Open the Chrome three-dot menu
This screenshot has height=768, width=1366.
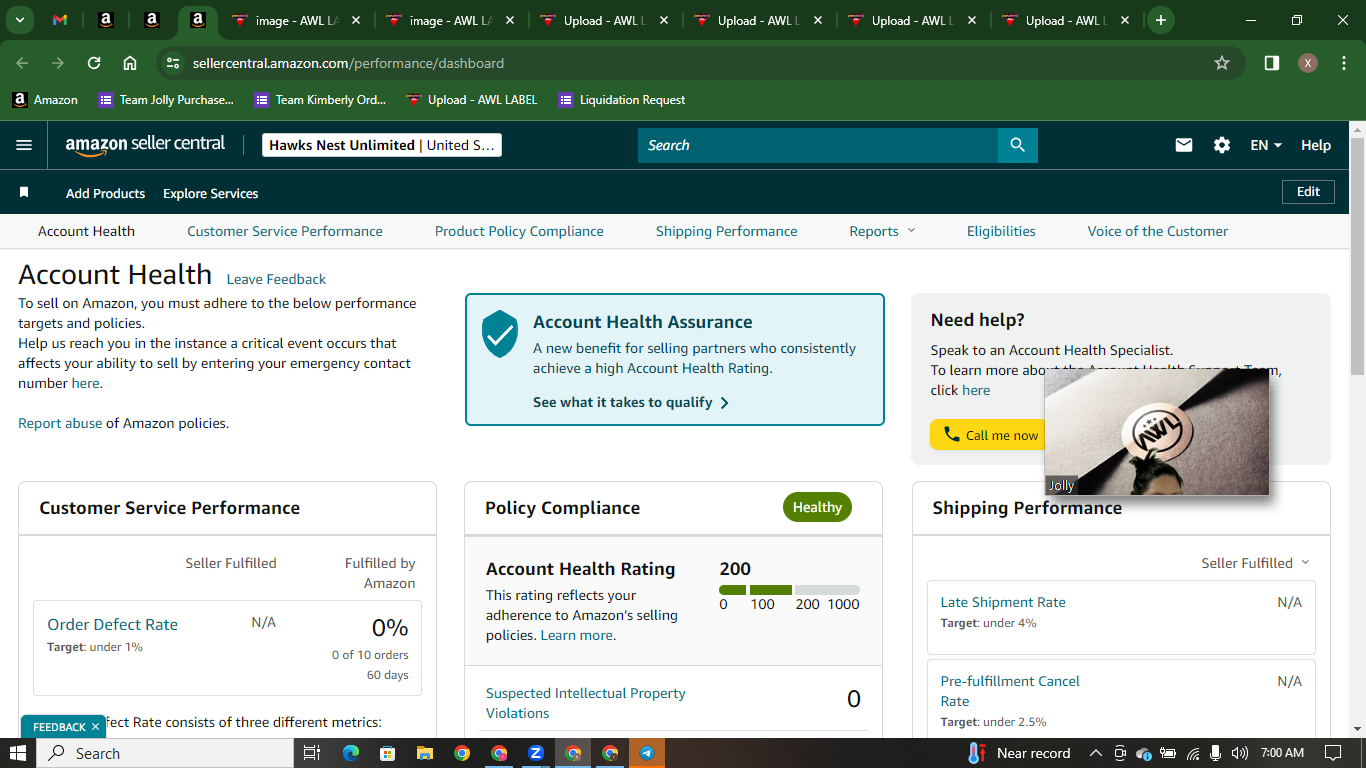coord(1342,63)
